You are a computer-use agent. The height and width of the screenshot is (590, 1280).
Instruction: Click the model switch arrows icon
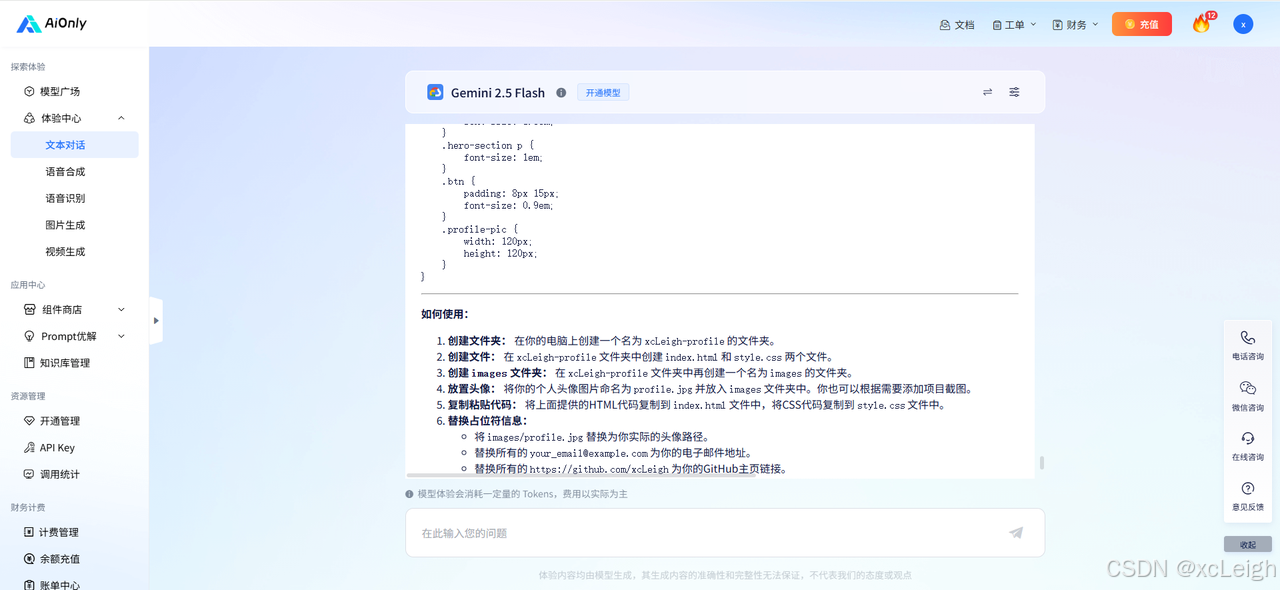pos(987,92)
